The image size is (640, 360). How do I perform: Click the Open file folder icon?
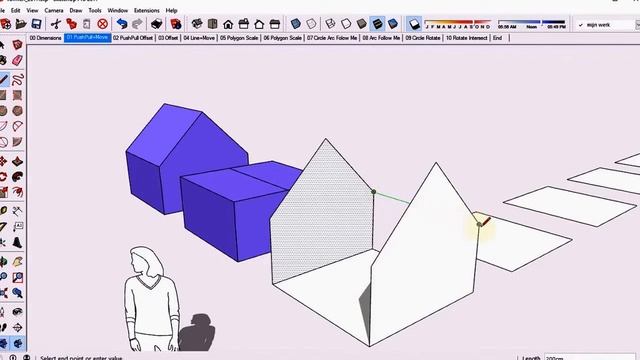[21, 24]
